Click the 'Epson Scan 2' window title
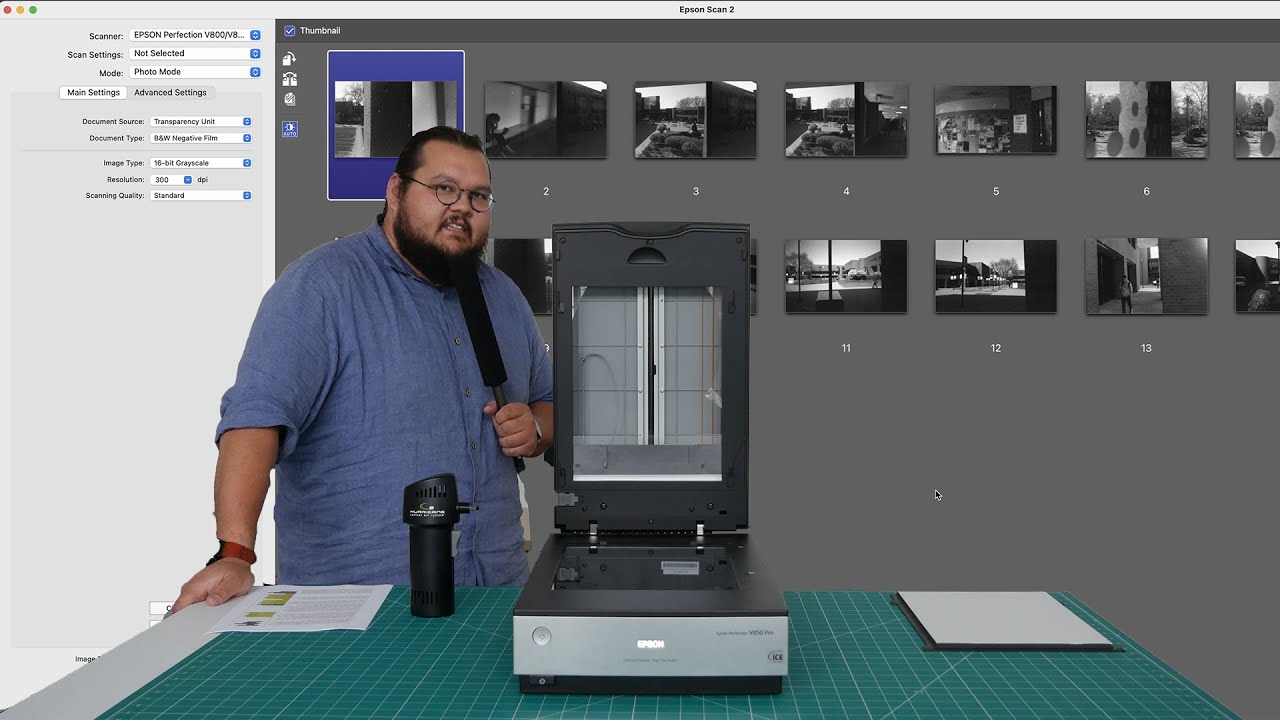The width and height of the screenshot is (1280, 720). pos(706,9)
